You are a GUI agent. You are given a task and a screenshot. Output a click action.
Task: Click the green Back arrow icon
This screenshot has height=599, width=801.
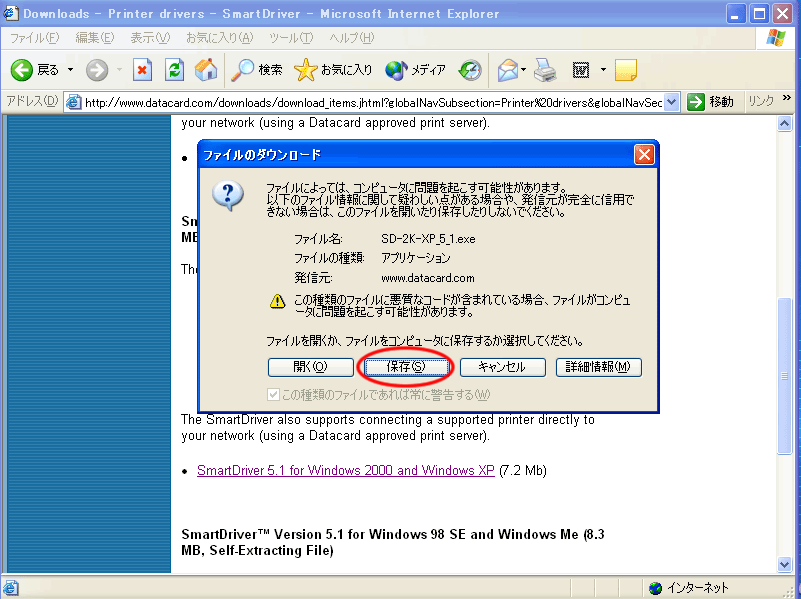point(21,70)
